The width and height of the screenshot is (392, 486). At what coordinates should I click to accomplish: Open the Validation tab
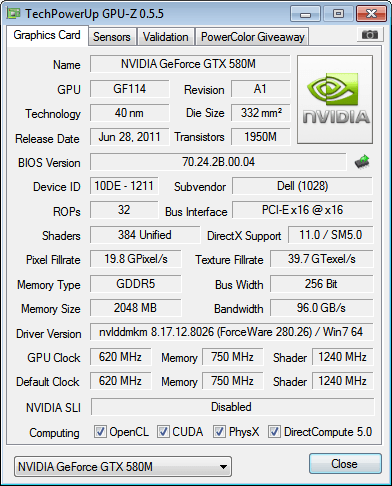(x=165, y=37)
